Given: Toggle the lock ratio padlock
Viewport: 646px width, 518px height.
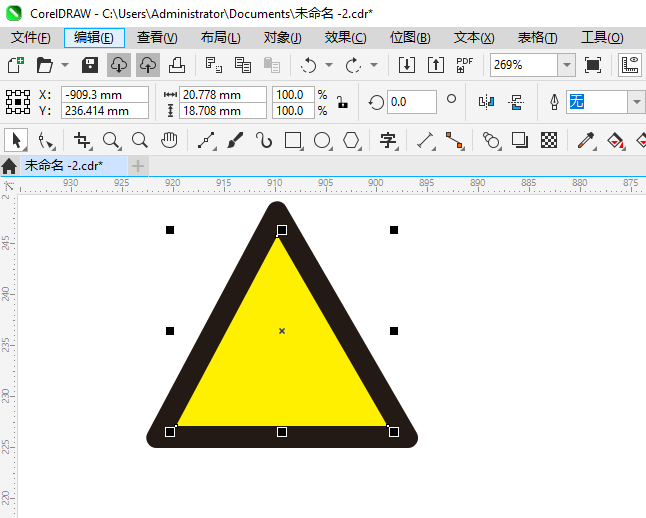Looking at the screenshot, I should coord(342,102).
